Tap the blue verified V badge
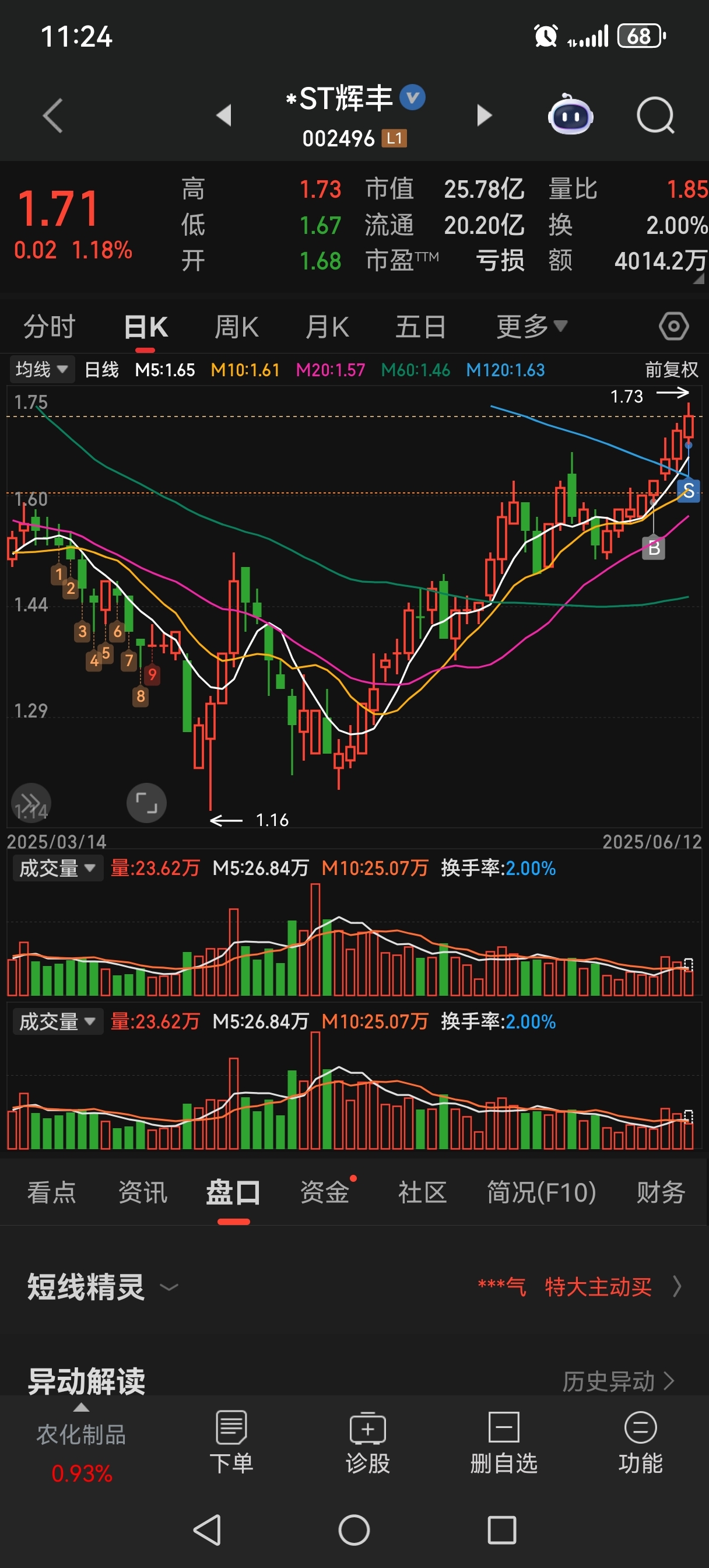 pyautogui.click(x=412, y=97)
